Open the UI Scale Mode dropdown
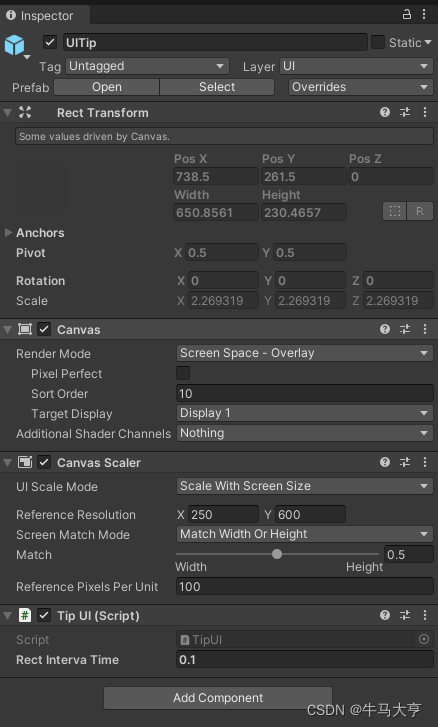438x727 pixels. pos(305,486)
